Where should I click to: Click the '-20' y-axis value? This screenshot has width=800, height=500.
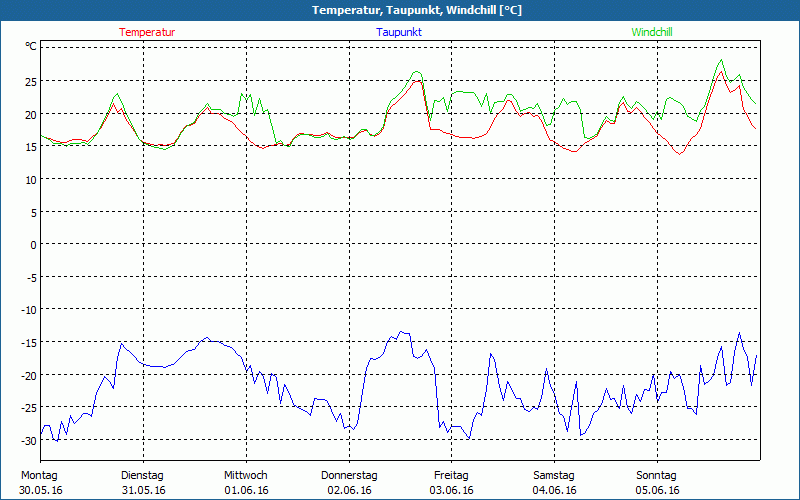click(x=29, y=376)
